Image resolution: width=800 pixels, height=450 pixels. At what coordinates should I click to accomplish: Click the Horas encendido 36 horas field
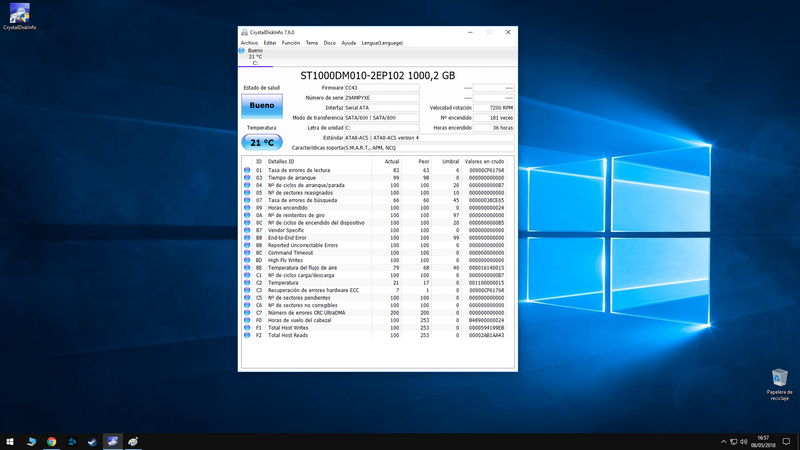tap(493, 128)
